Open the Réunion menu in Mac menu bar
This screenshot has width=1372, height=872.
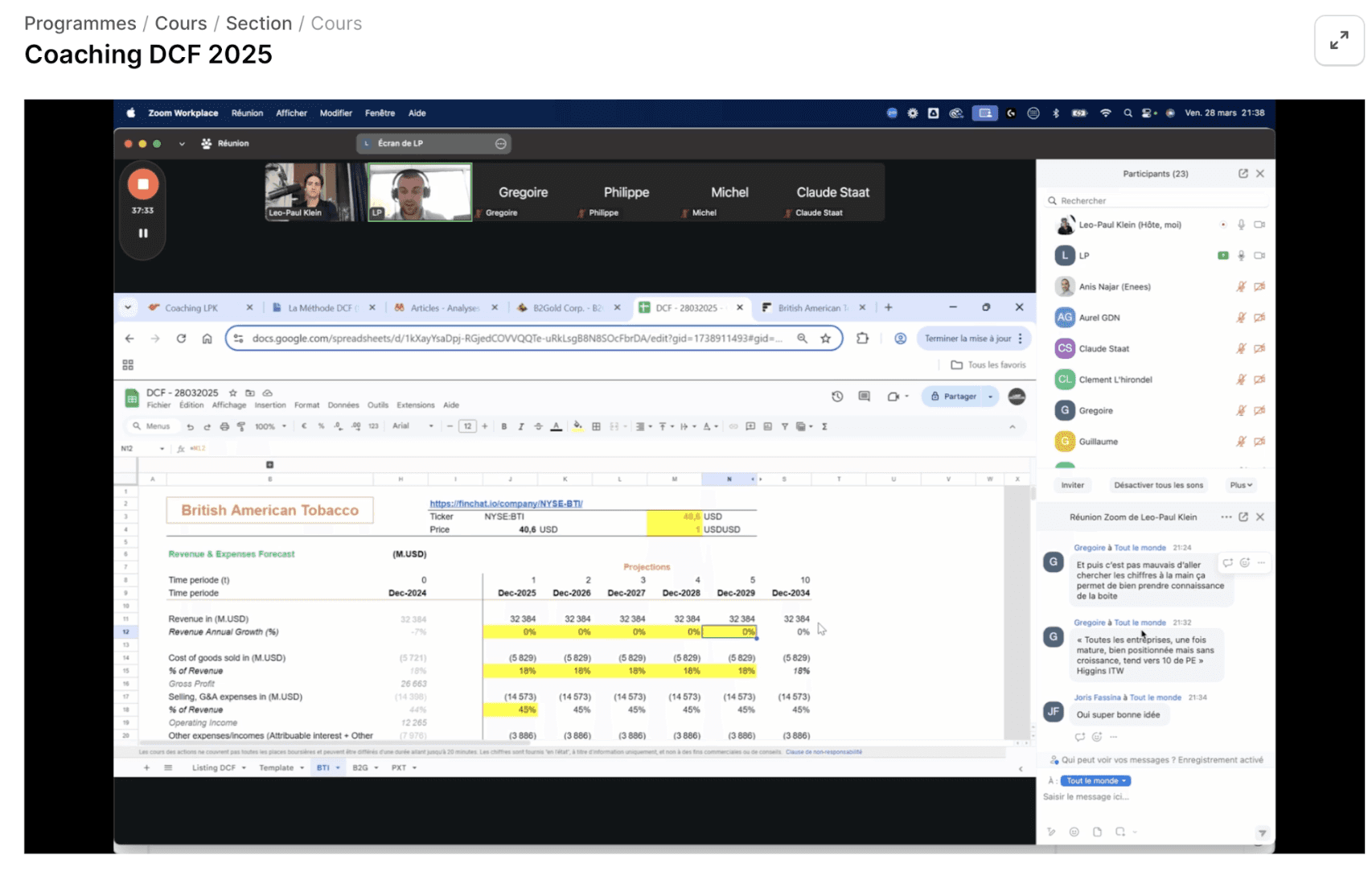247,113
